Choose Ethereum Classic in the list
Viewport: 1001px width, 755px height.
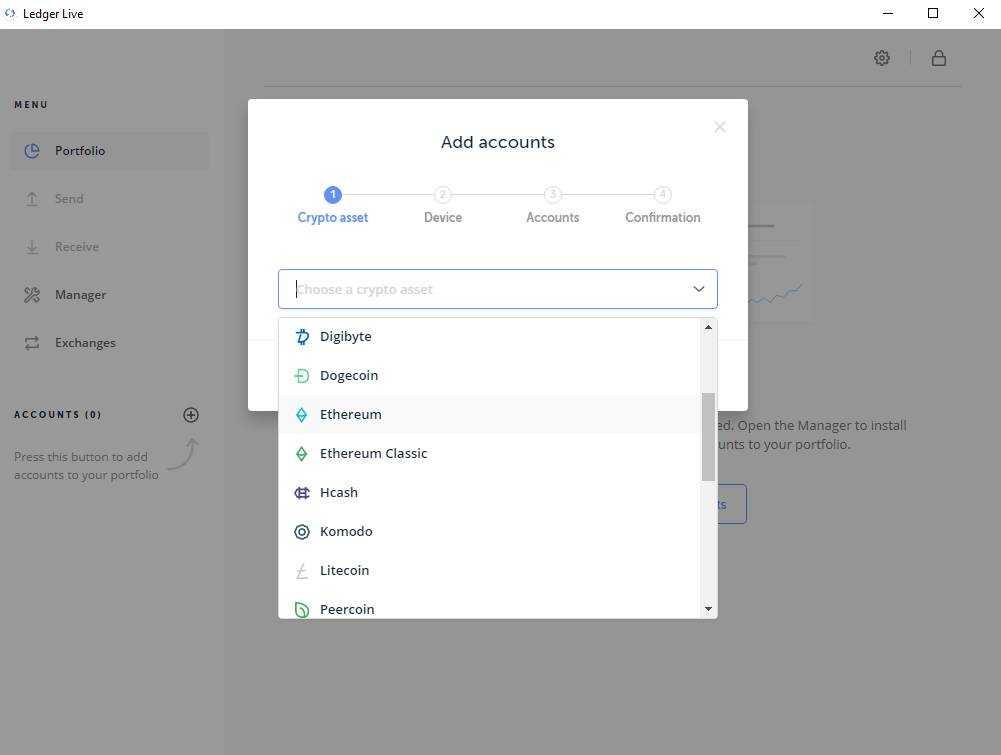[490, 453]
